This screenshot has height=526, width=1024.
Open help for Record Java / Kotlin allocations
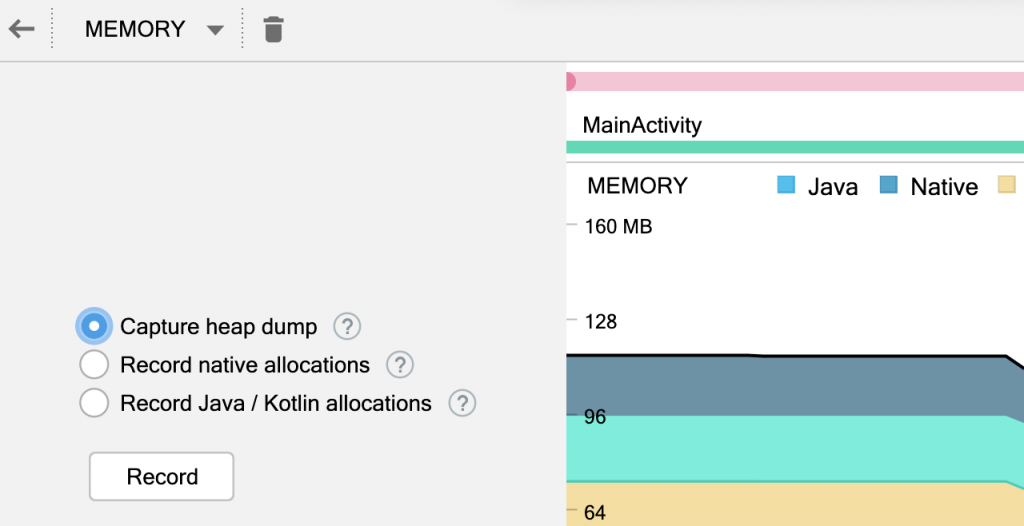point(462,403)
